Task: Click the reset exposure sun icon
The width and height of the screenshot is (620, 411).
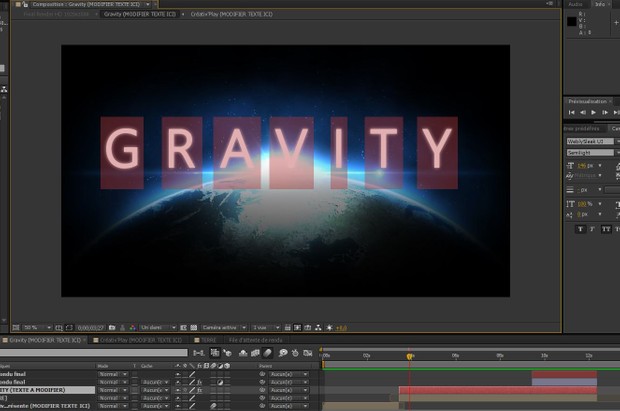Action: tap(329, 328)
